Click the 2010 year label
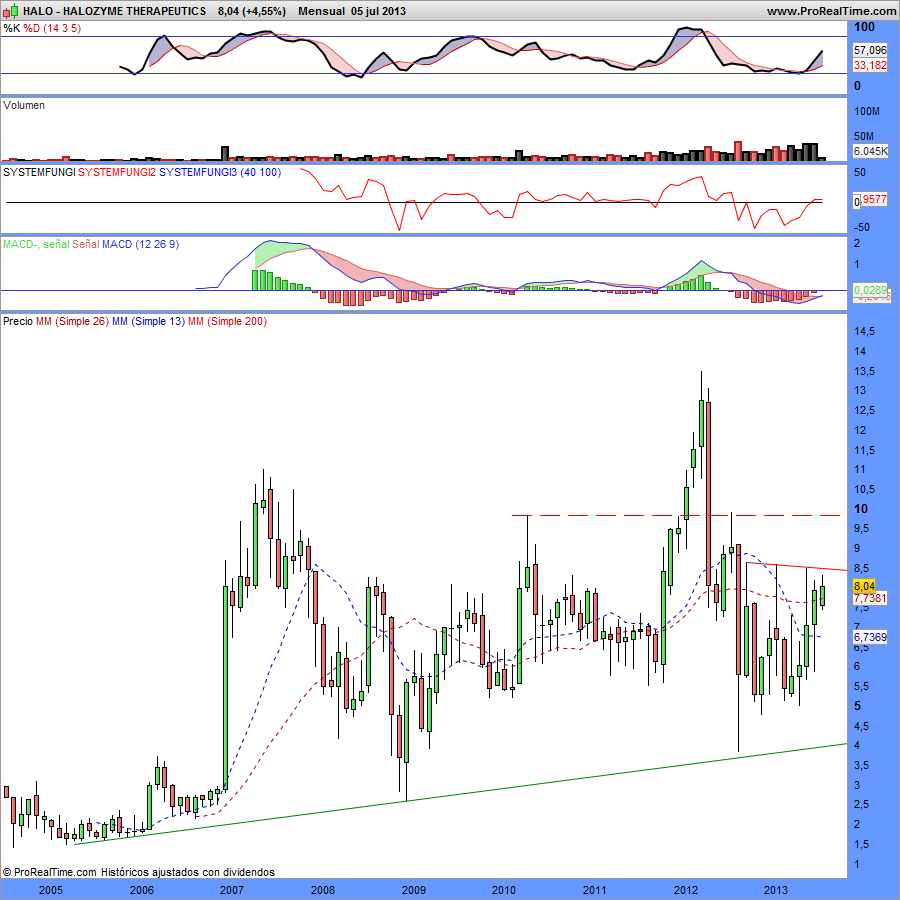 pyautogui.click(x=504, y=890)
